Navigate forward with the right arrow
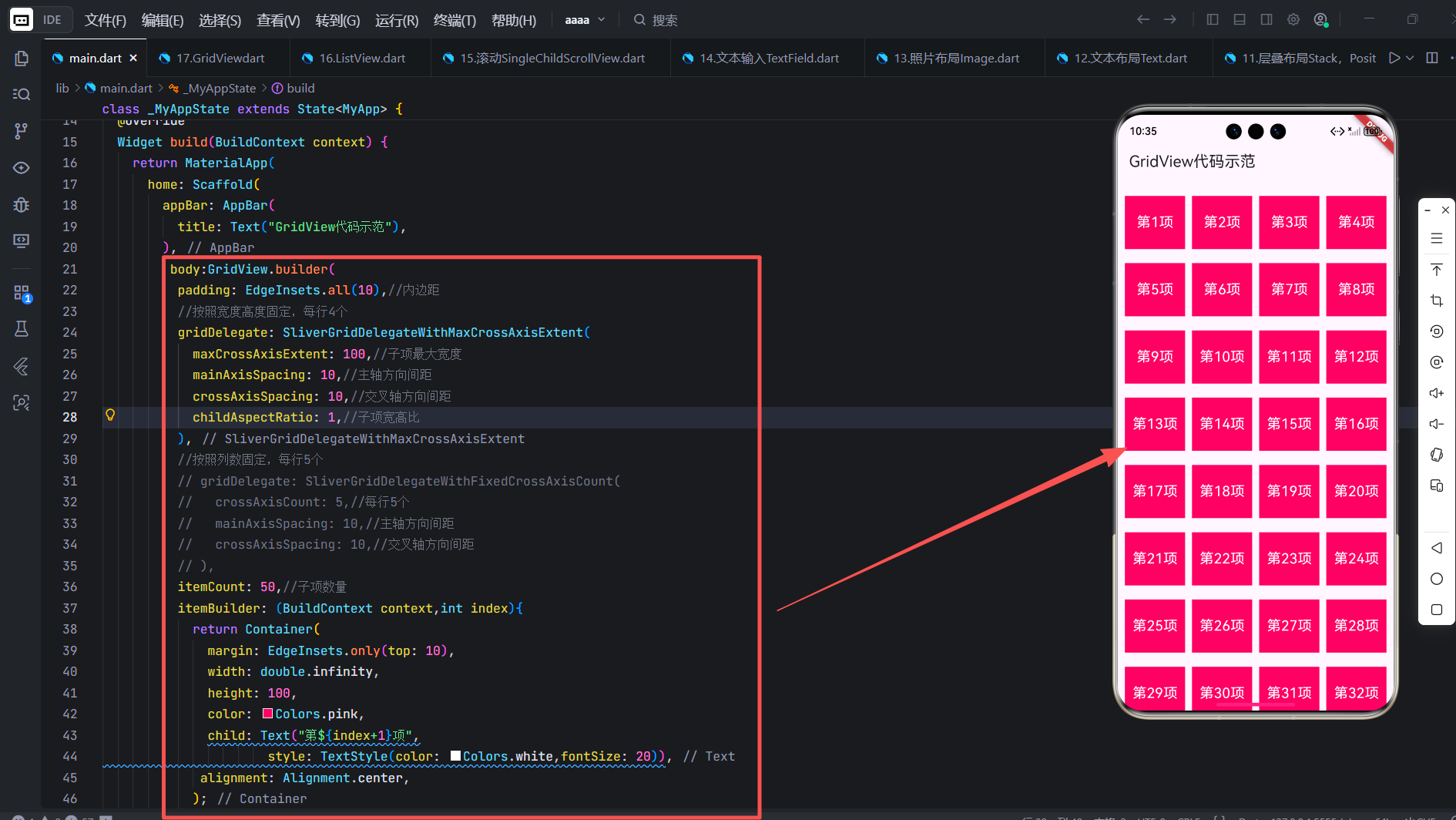The width and height of the screenshot is (1456, 820). [1170, 19]
